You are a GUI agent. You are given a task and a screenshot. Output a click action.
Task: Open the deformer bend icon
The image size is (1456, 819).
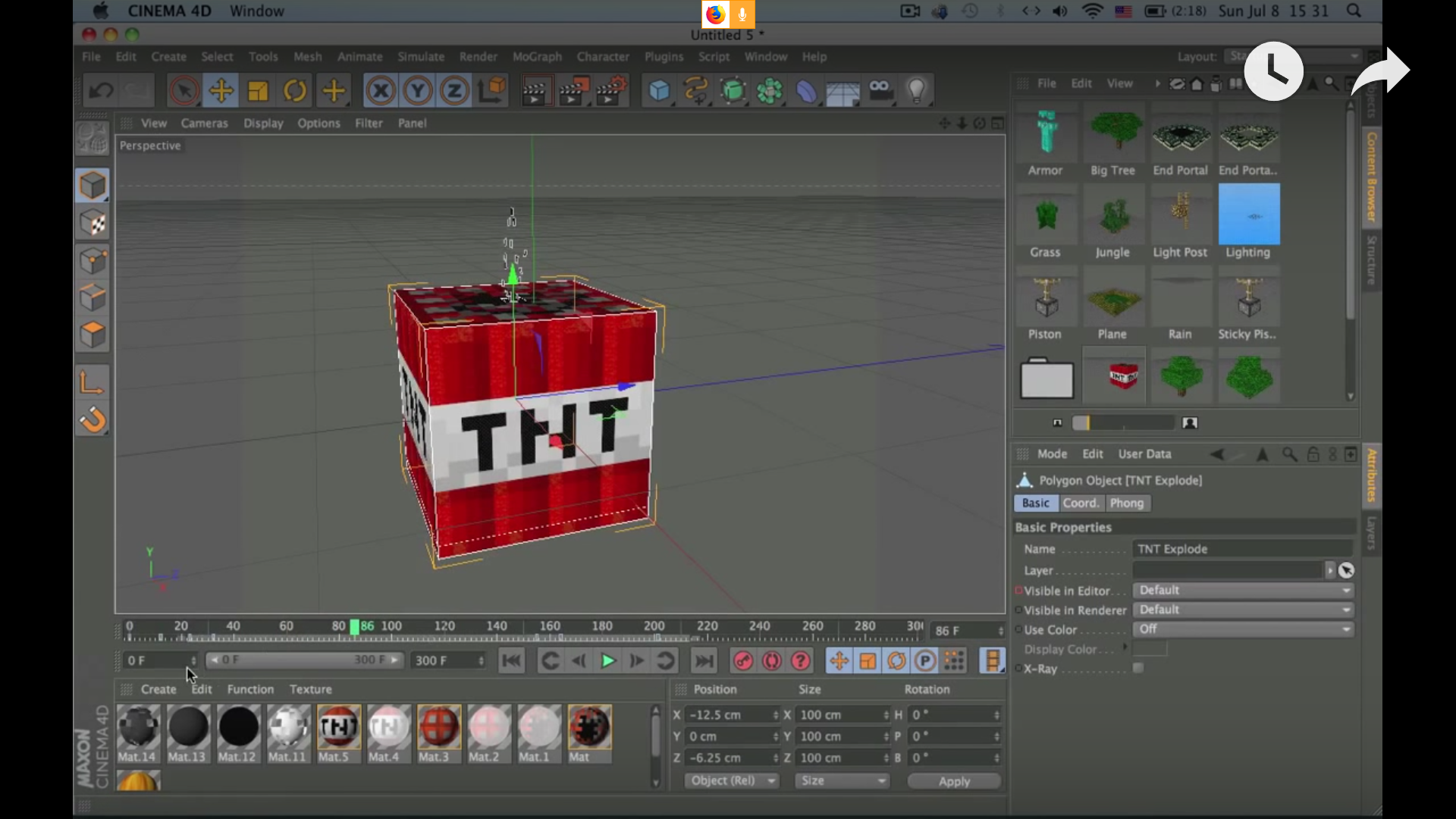806,91
